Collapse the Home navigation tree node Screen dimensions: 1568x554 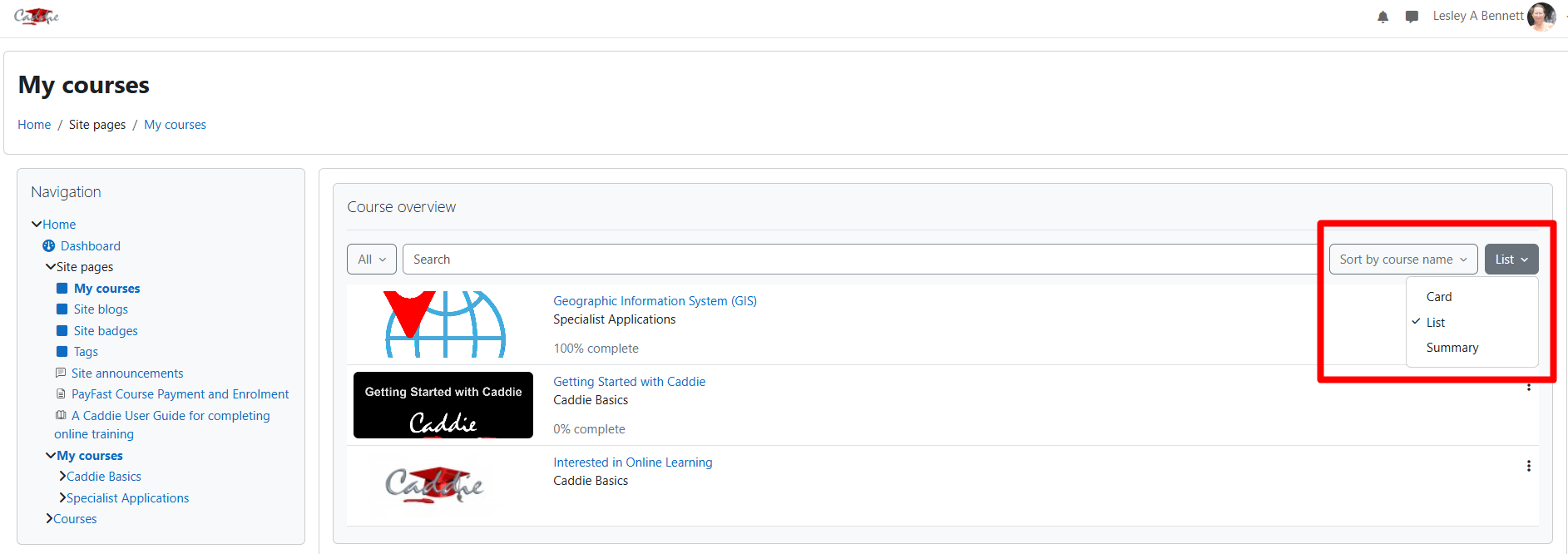pos(37,225)
